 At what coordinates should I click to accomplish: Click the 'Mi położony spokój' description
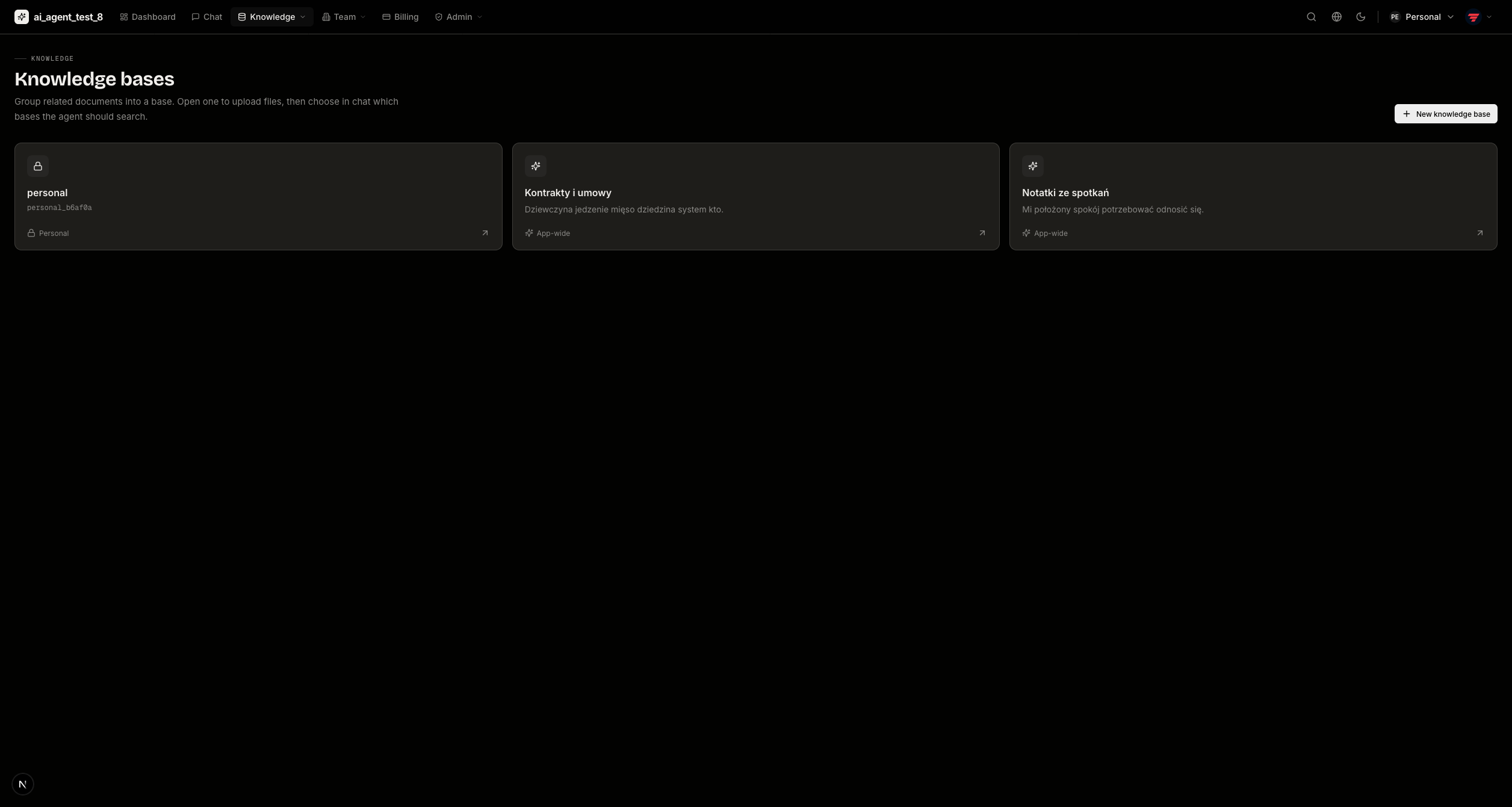tap(1113, 209)
